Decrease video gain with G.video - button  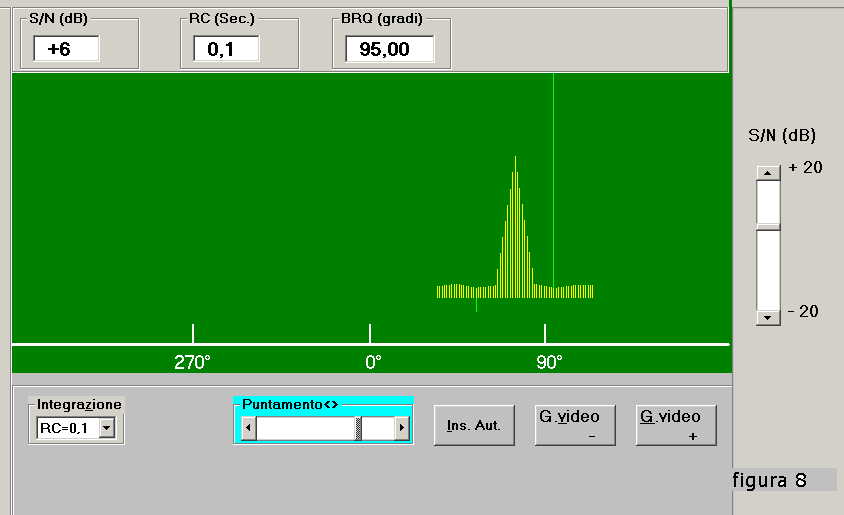coord(575,425)
